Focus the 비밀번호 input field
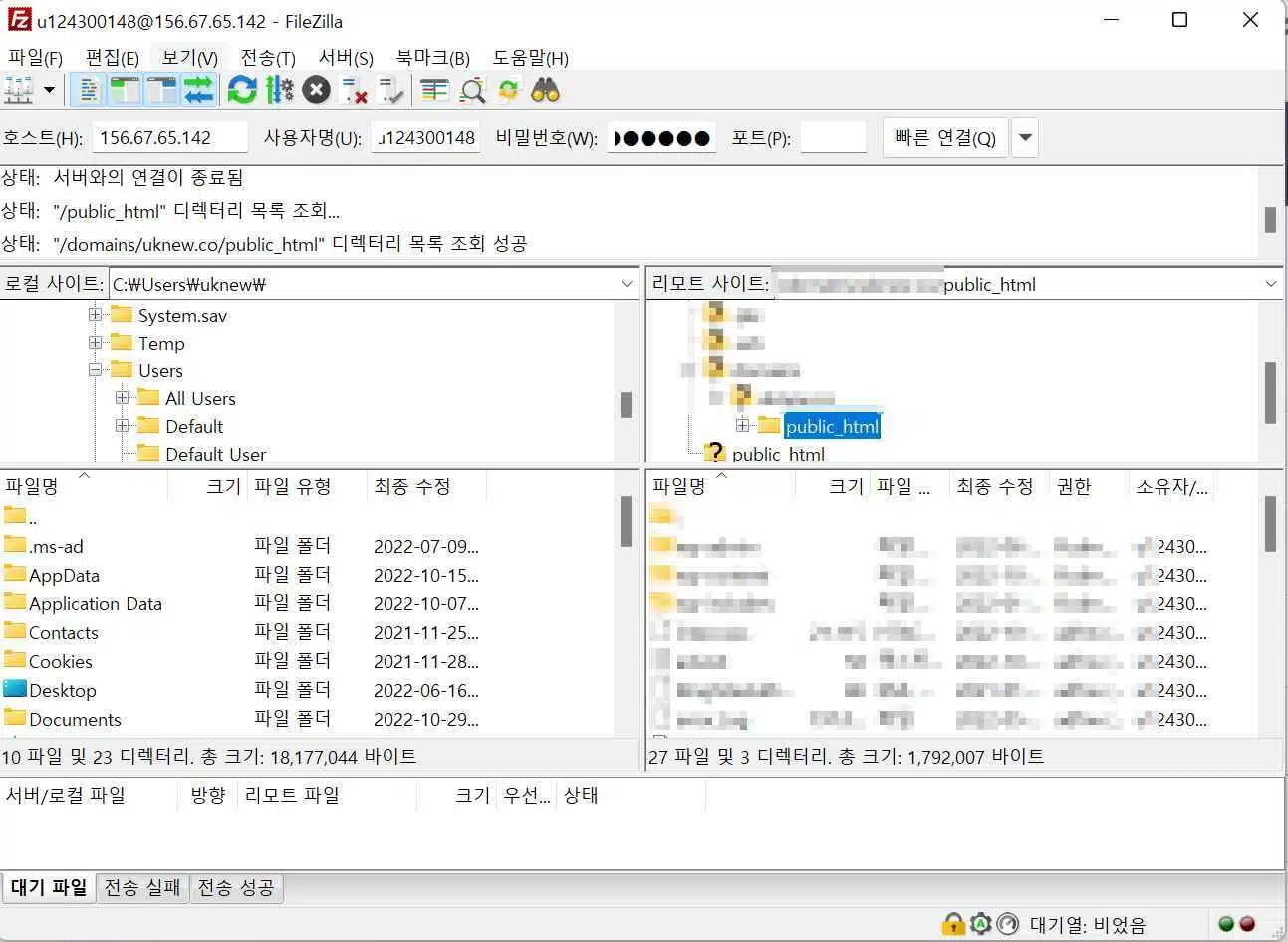Screen dimensions: 1288x942 (x=661, y=137)
